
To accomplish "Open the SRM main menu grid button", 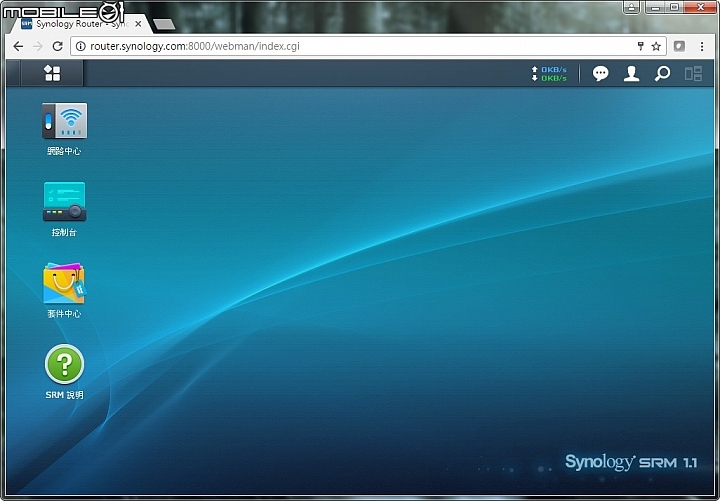I will point(52,73).
